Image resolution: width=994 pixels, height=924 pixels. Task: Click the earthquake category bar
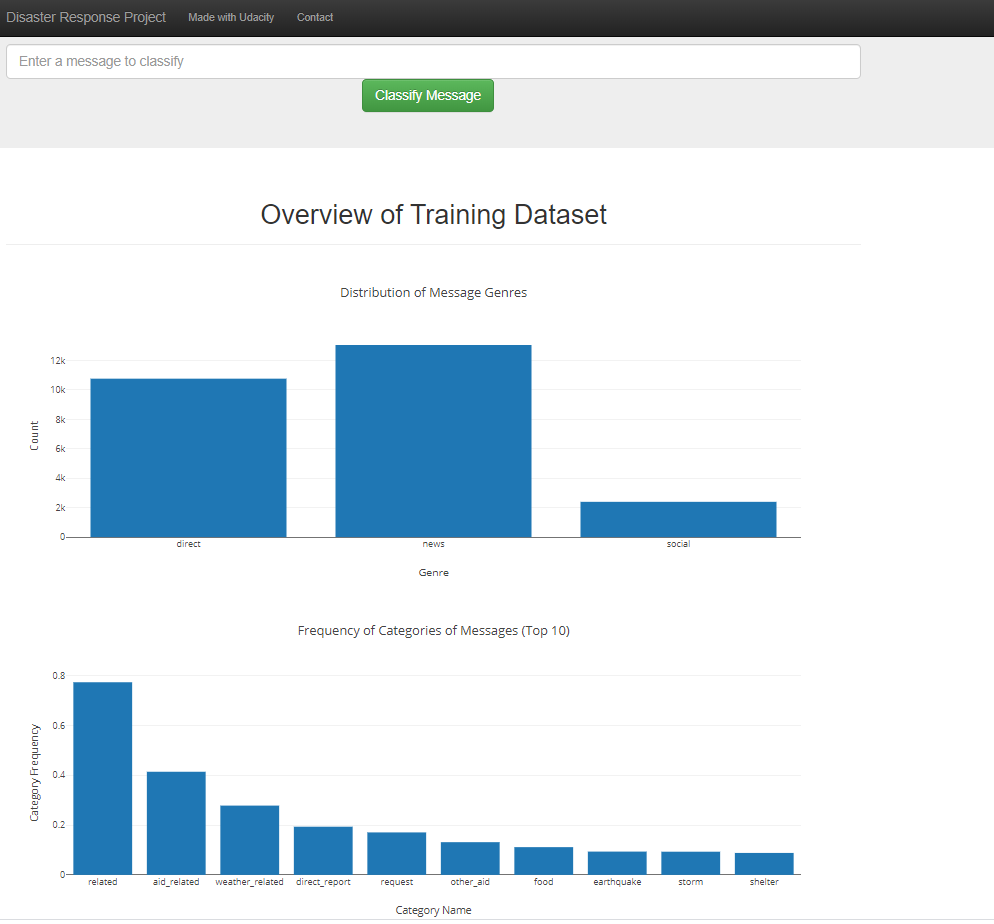(617, 863)
